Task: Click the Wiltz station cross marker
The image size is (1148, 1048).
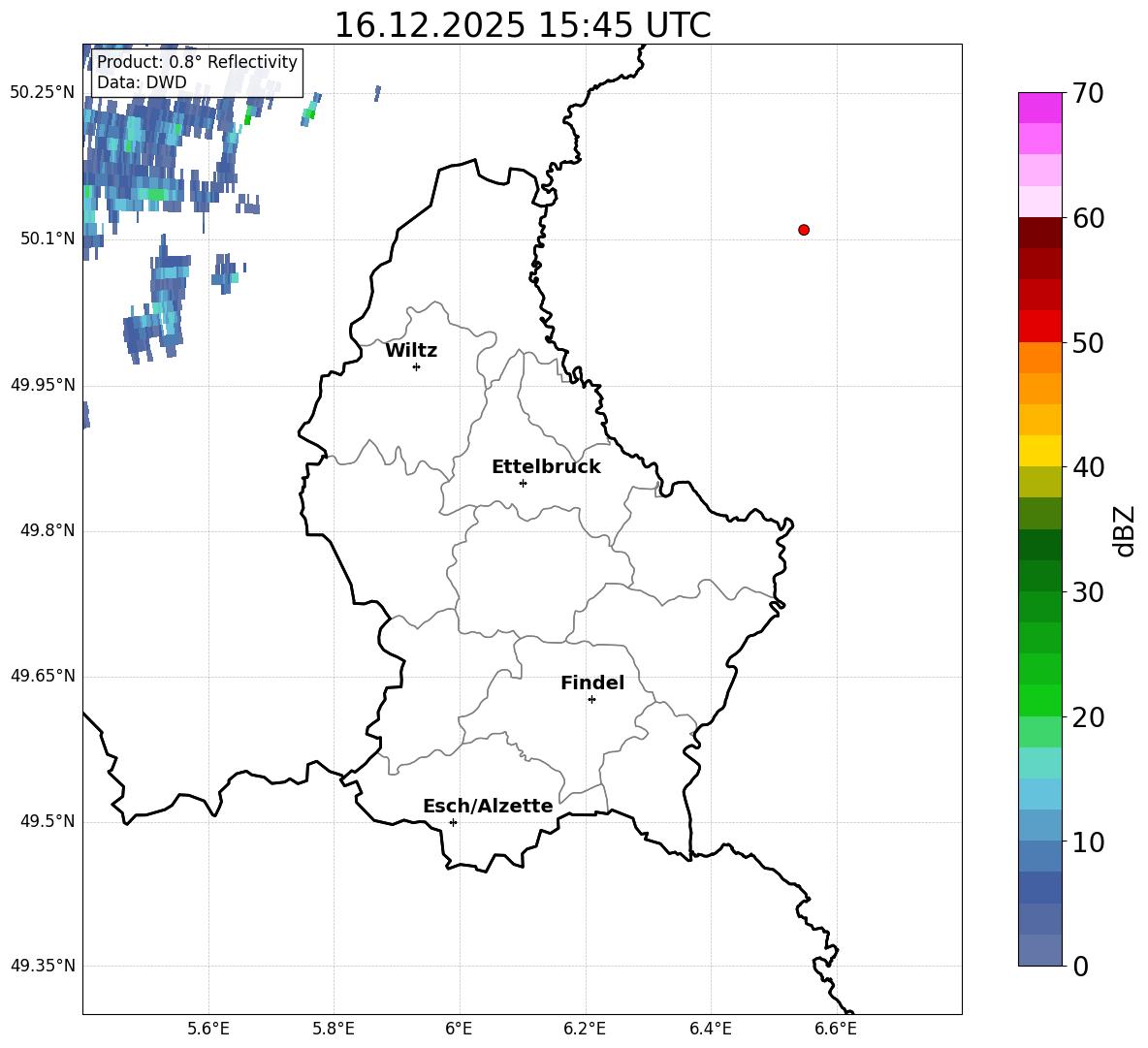Action: click(x=417, y=366)
